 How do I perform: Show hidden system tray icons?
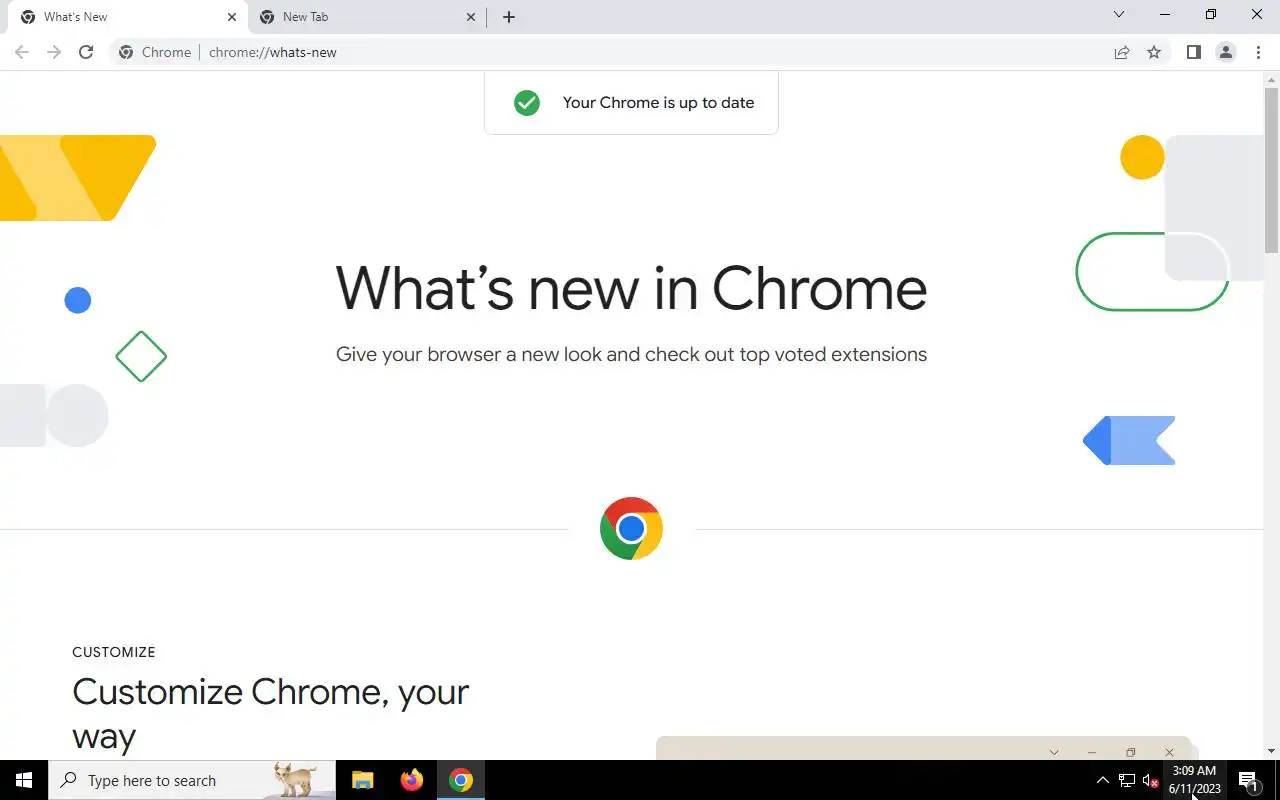[1102, 780]
